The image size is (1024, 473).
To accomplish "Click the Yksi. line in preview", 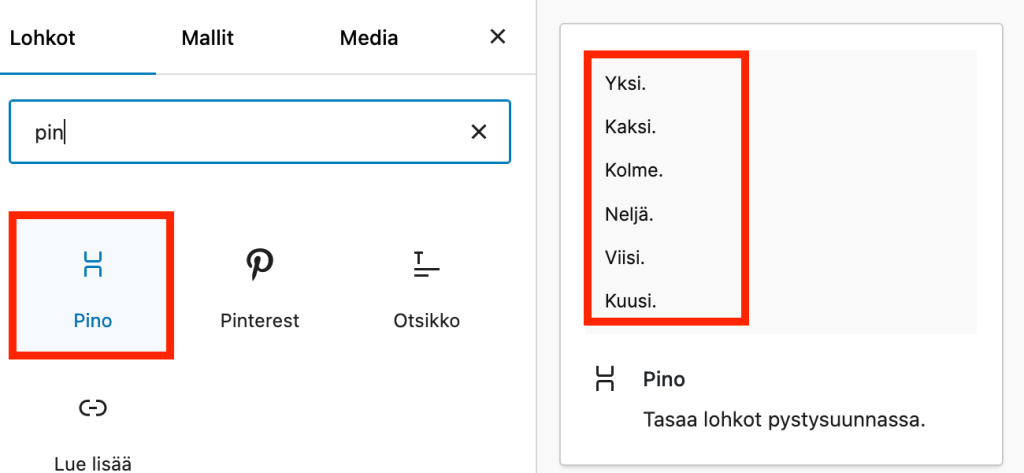I will coord(625,84).
